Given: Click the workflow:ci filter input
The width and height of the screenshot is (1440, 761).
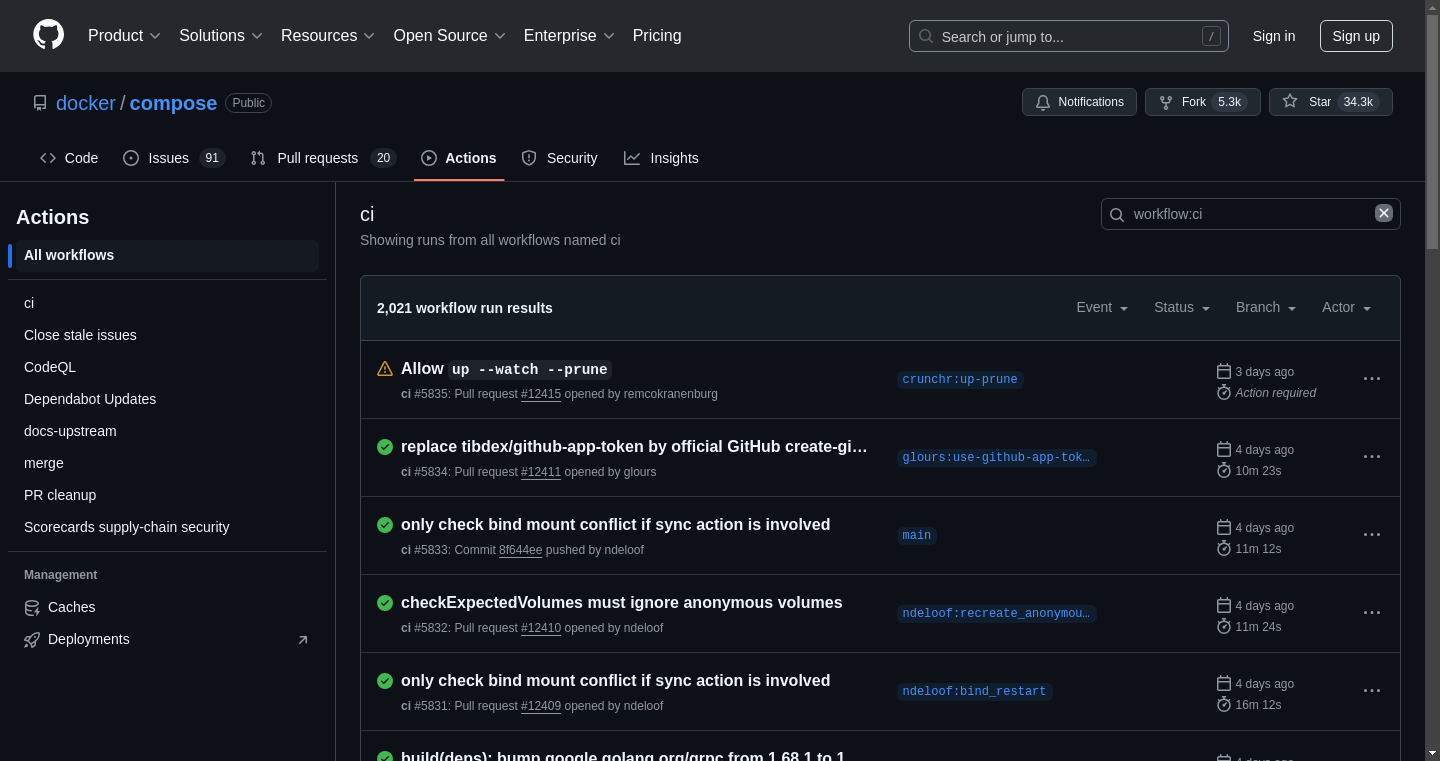Looking at the screenshot, I should click(1250, 214).
